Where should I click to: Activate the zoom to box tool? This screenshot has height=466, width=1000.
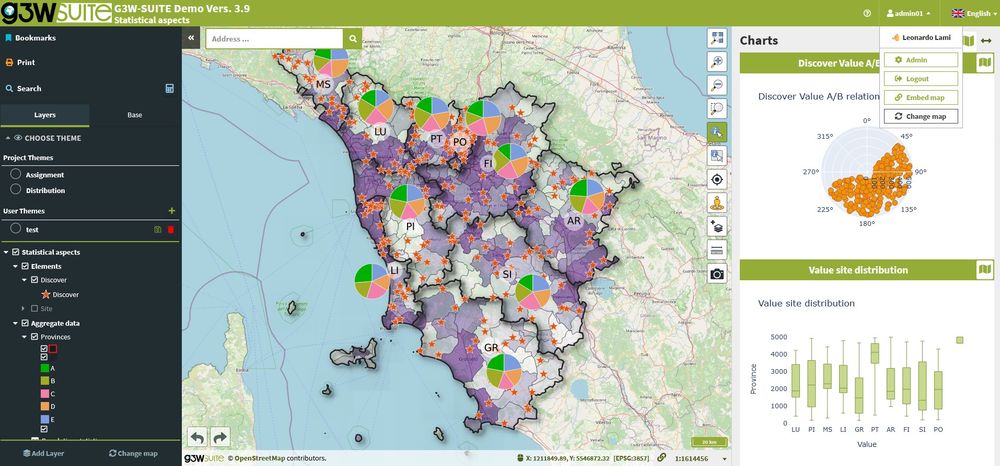click(717, 109)
